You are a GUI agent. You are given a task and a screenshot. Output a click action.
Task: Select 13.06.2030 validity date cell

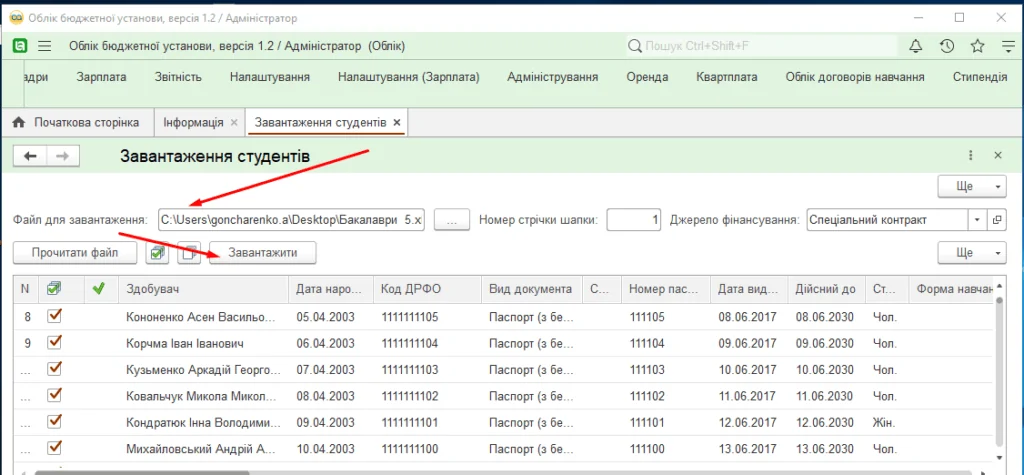click(x=826, y=448)
